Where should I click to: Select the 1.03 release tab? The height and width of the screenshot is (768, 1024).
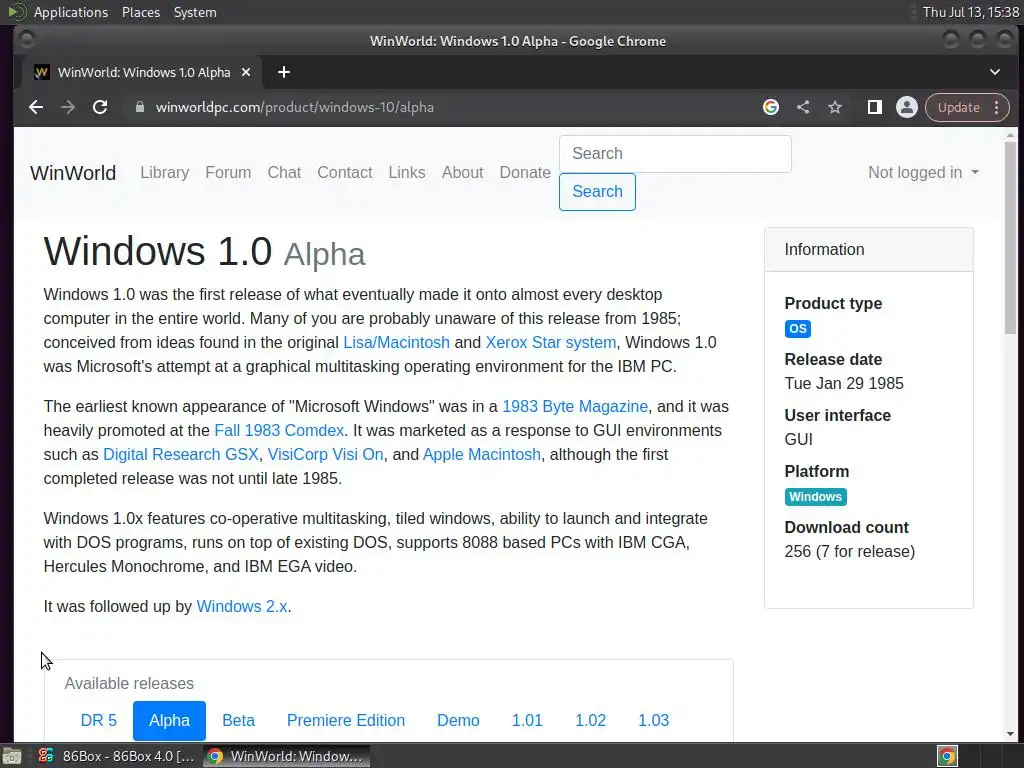click(654, 720)
